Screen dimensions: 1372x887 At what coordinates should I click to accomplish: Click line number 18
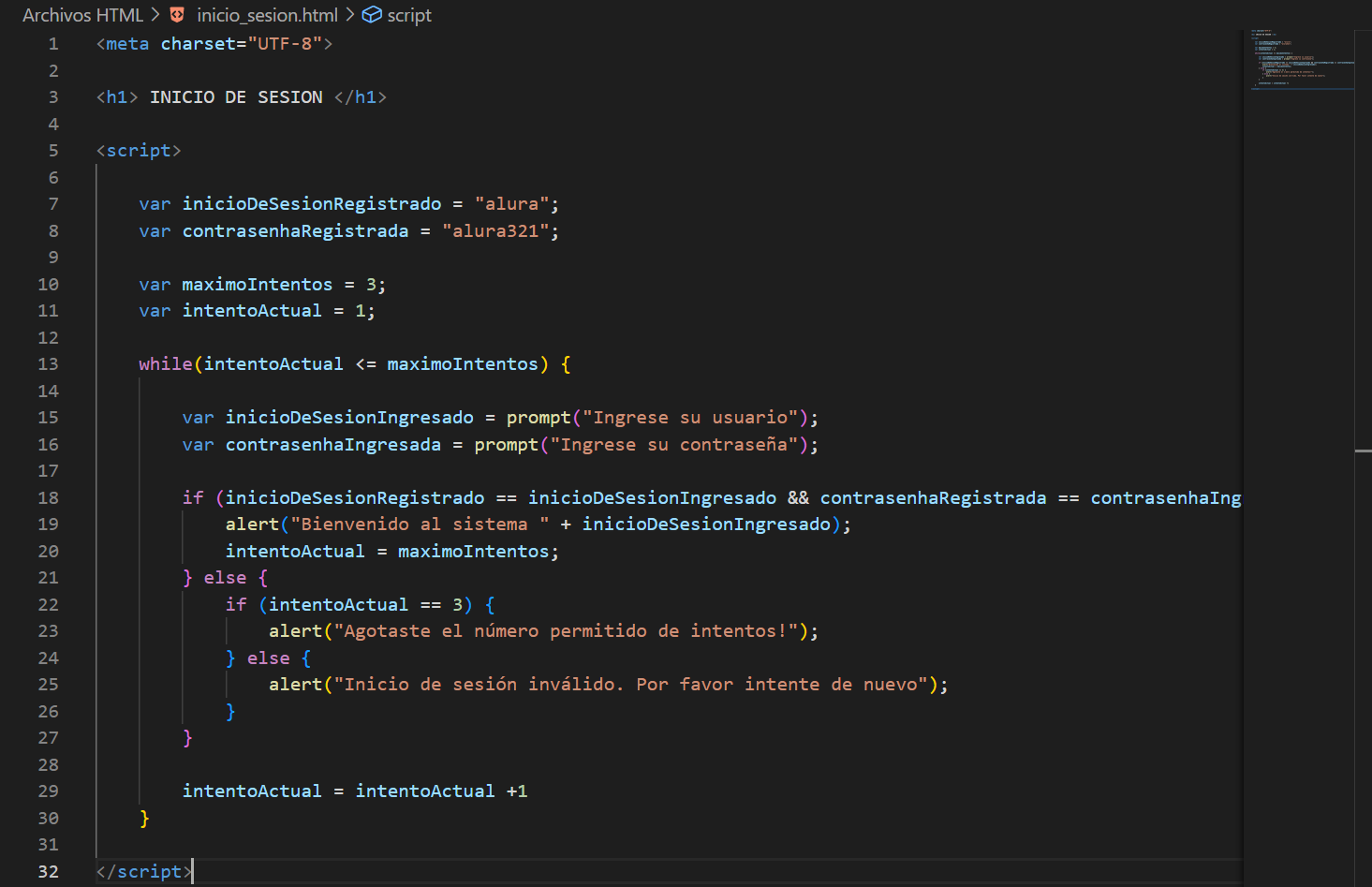point(48,498)
